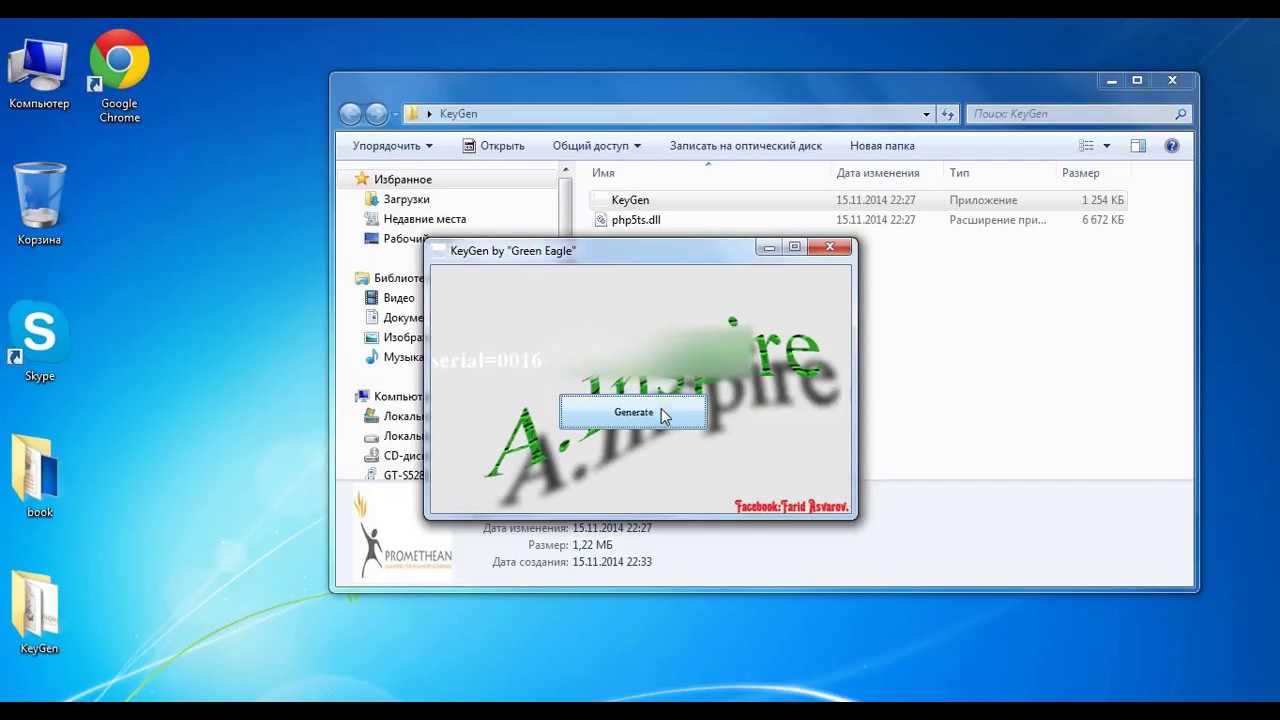Minimize the KeyGen by Green Eagle window
The image size is (1280, 720).
tap(769, 247)
